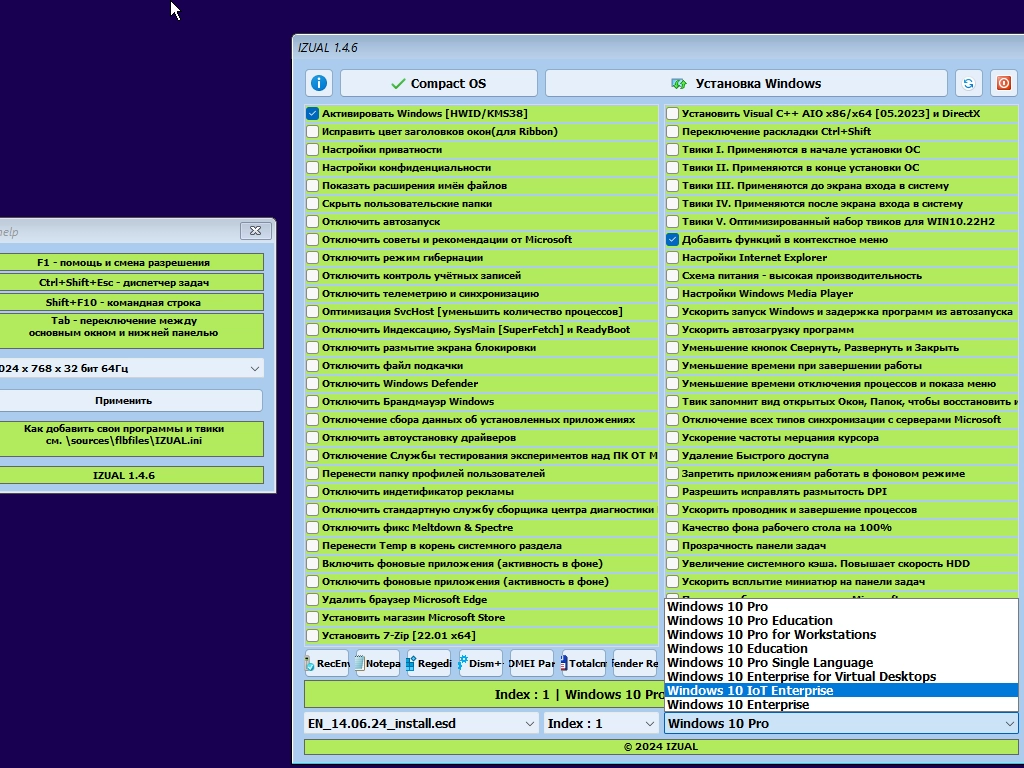Enable Переключение раскладки Ctrl+Shift

coord(672,131)
